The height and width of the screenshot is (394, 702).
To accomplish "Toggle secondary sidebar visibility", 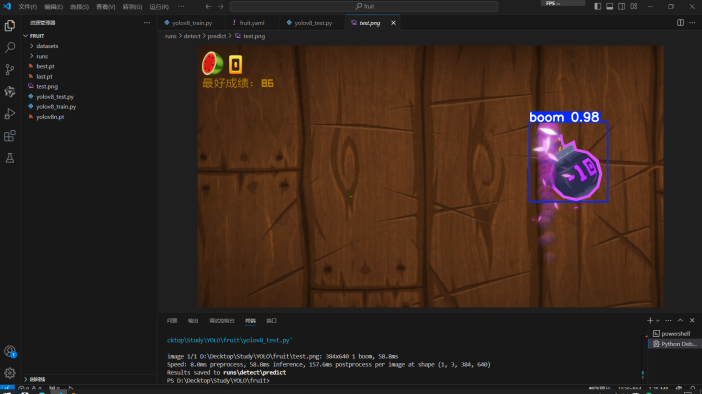I will tap(622, 6).
